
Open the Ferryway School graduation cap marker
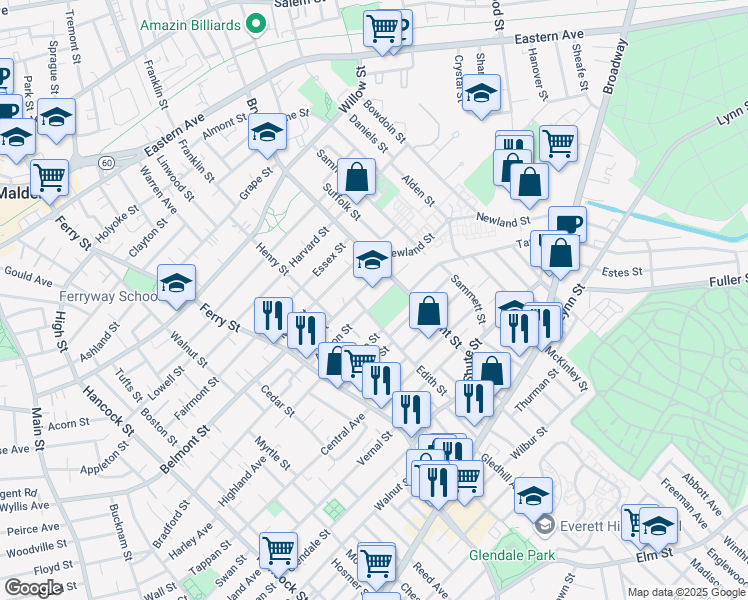point(176,283)
